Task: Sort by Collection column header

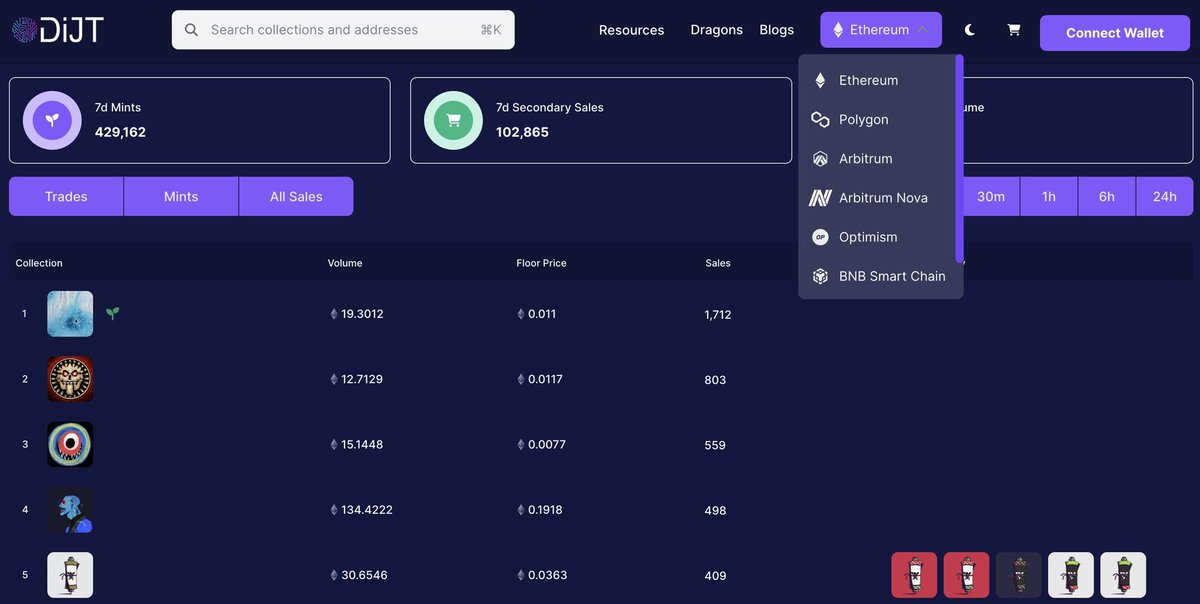Action: [39, 263]
